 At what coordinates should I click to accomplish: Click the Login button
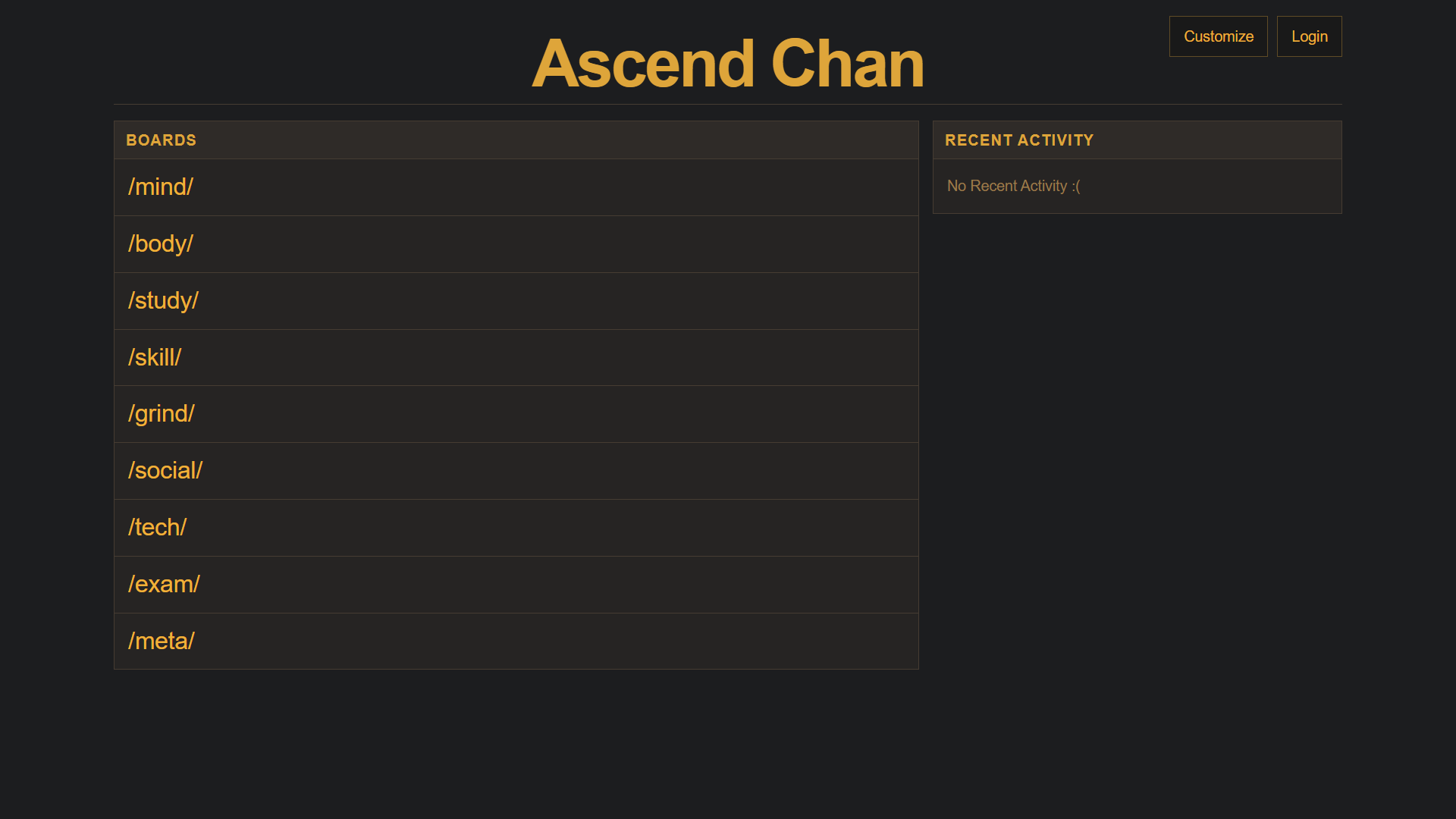point(1309,36)
